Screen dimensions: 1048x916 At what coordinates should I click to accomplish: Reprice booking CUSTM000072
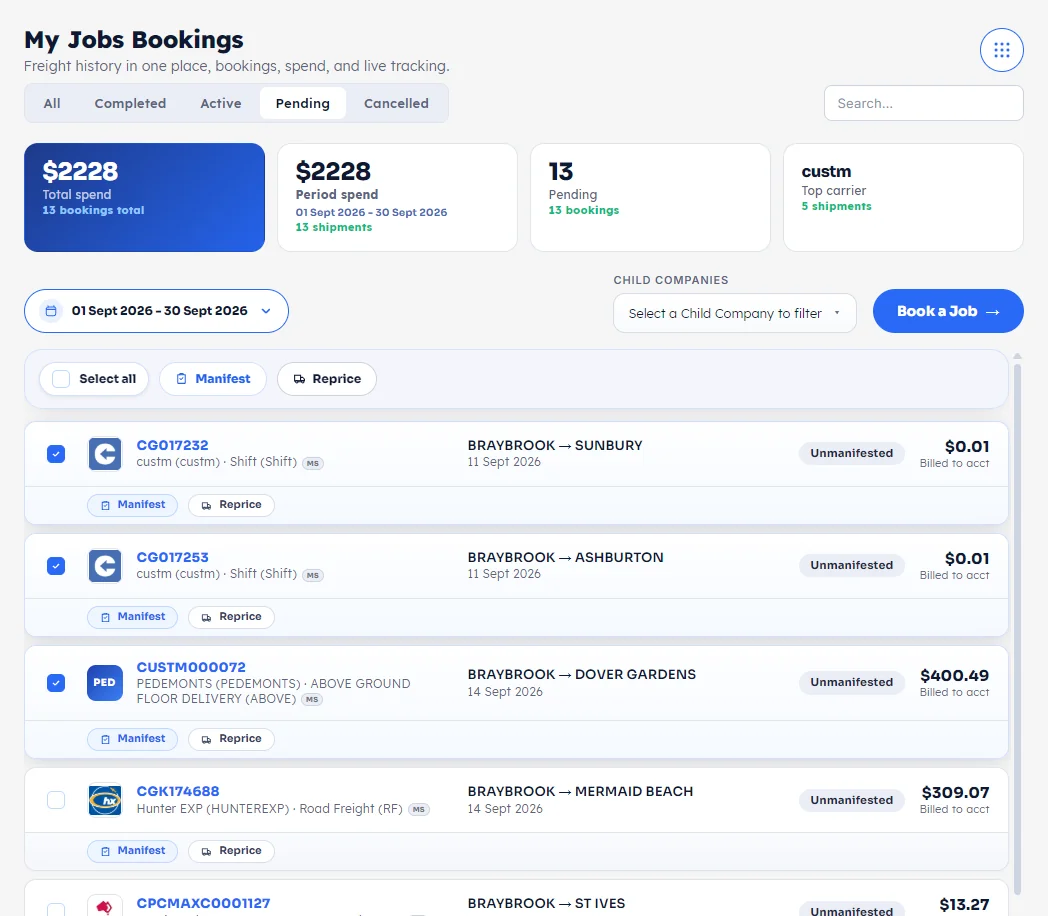click(231, 739)
